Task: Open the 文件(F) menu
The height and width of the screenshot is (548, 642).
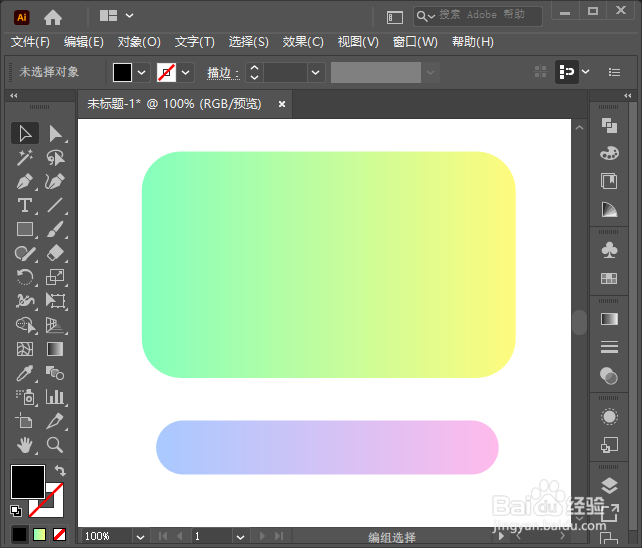Action: [x=30, y=42]
